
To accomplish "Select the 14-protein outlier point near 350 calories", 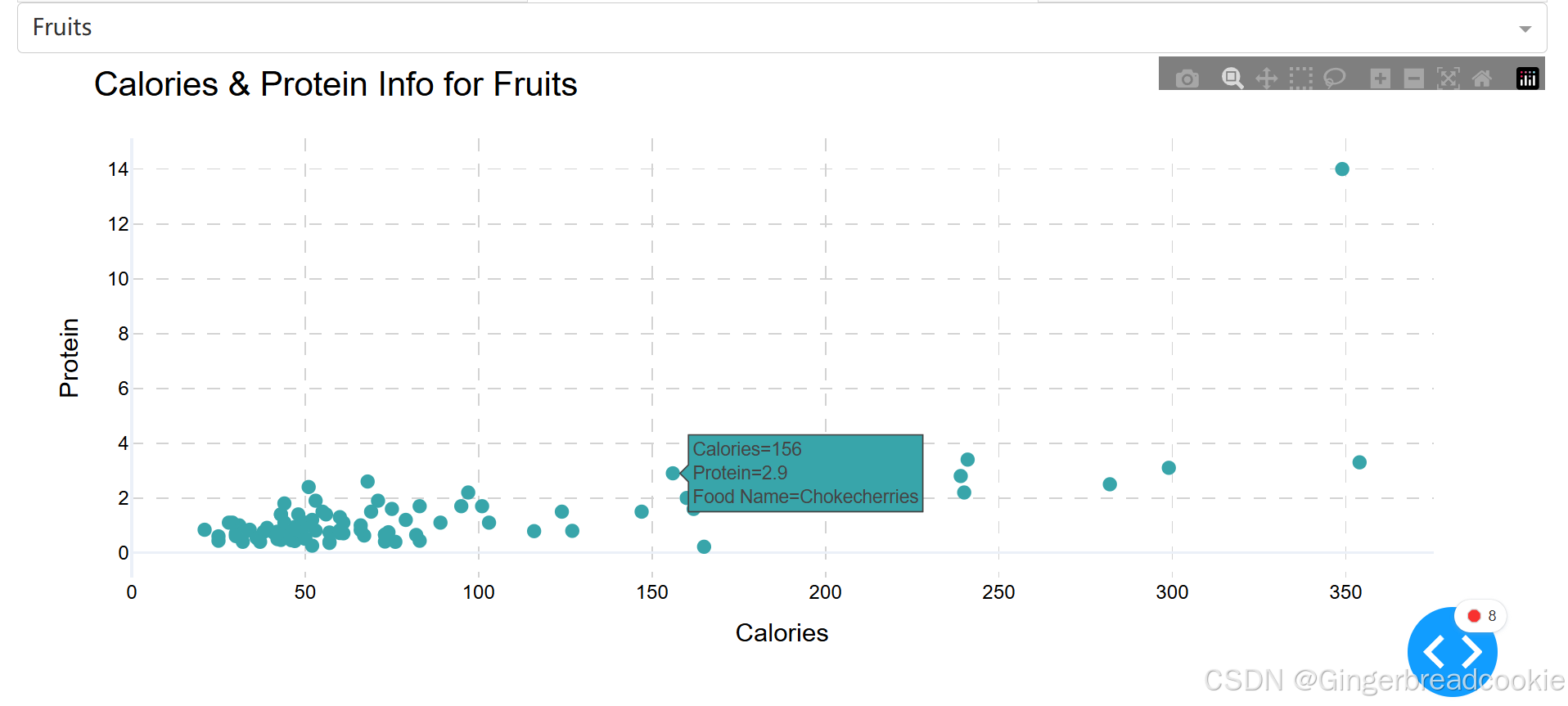I will point(1341,169).
